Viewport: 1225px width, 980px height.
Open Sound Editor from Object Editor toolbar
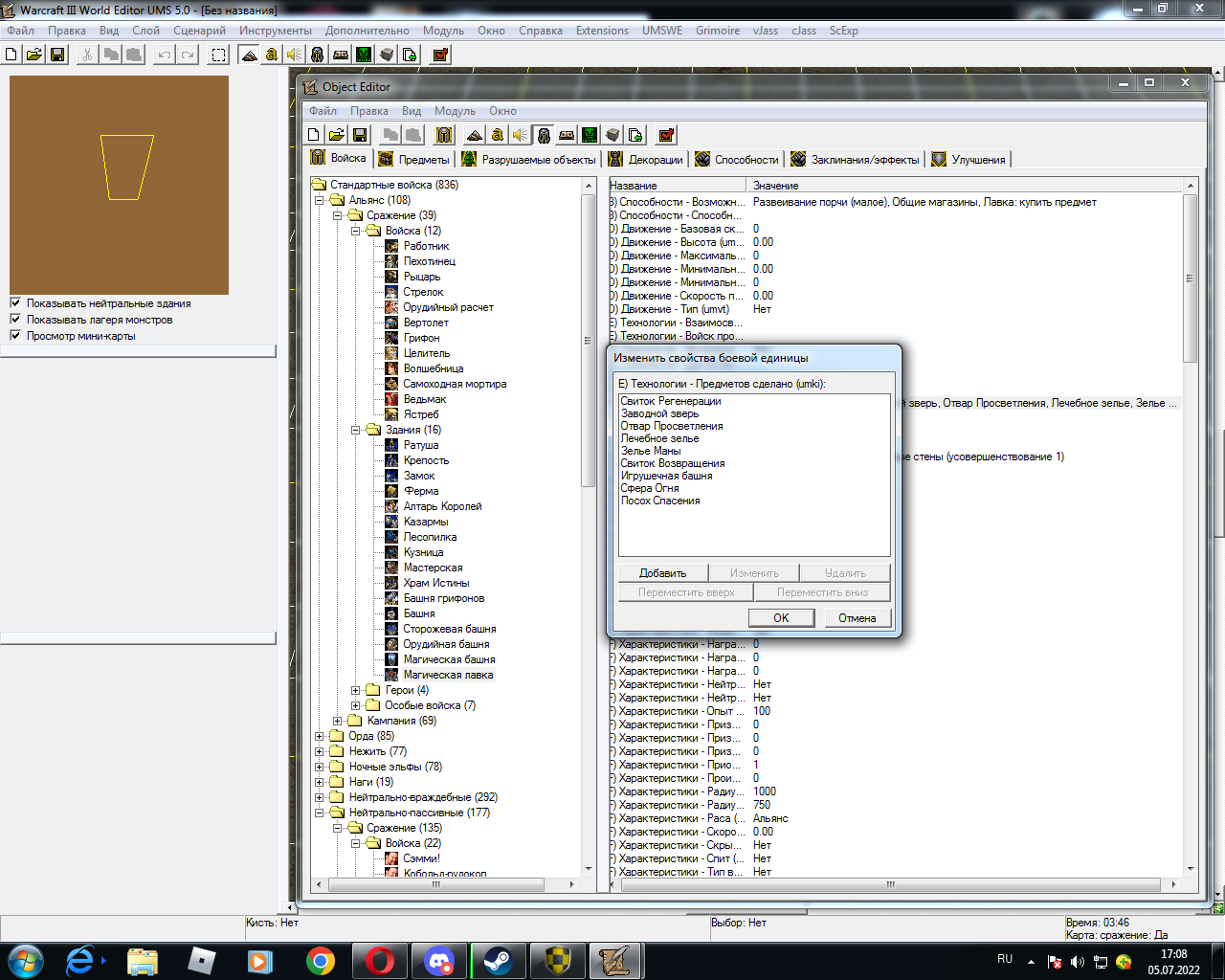(521, 135)
